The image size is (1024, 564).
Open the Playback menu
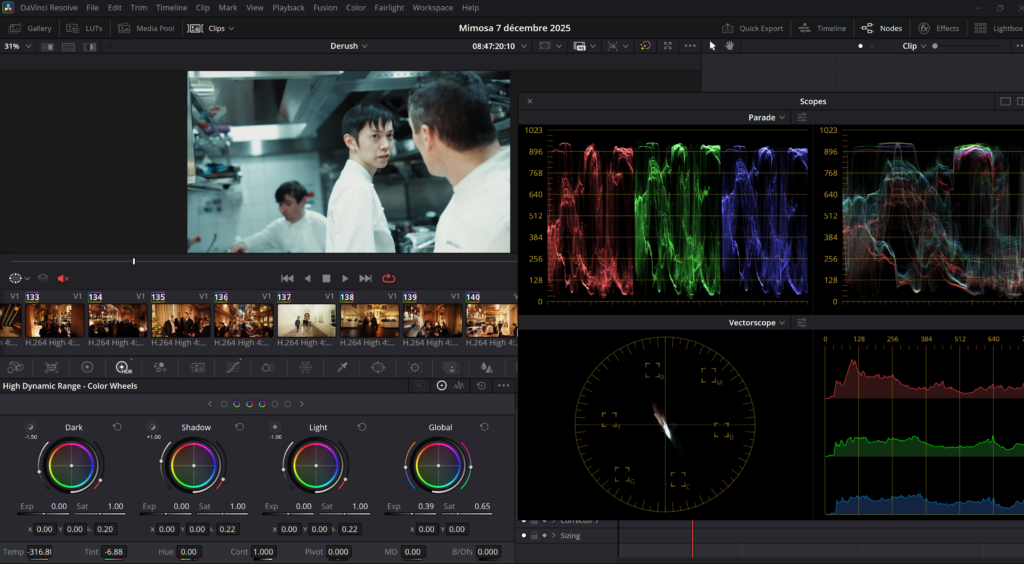coord(288,7)
